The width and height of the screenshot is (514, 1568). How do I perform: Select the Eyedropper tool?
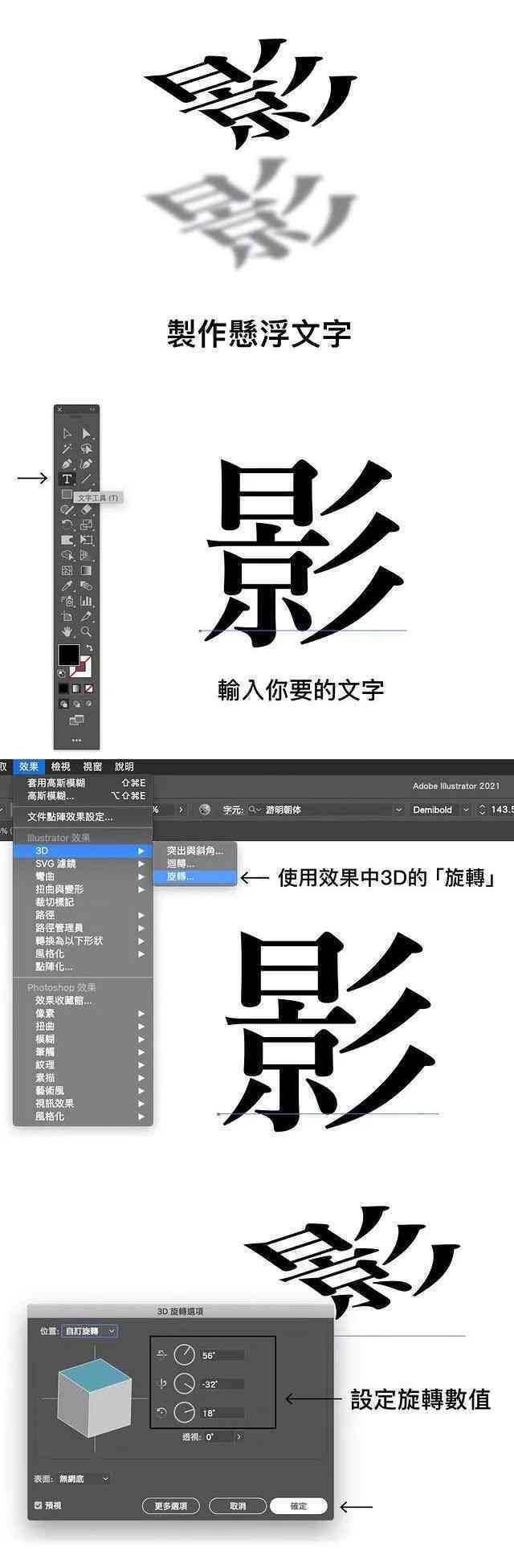pyautogui.click(x=67, y=586)
